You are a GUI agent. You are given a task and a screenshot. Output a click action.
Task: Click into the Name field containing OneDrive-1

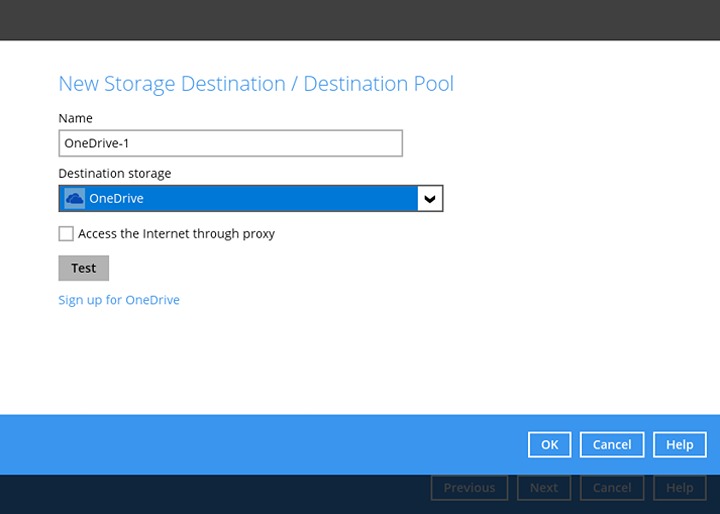coord(230,143)
